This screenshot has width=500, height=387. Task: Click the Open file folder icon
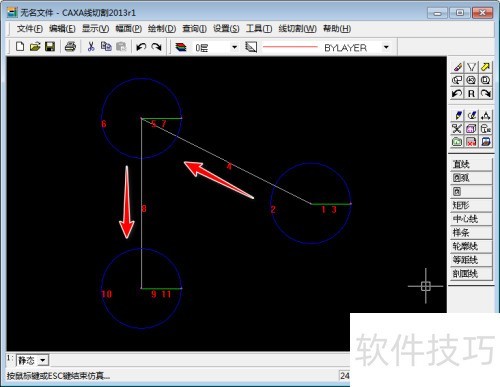point(35,47)
